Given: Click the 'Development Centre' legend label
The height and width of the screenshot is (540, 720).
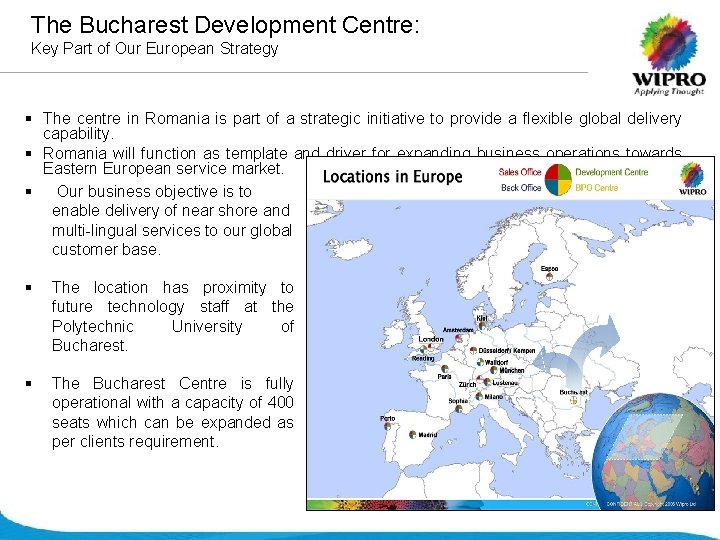Looking at the screenshot, I should pyautogui.click(x=612, y=172).
